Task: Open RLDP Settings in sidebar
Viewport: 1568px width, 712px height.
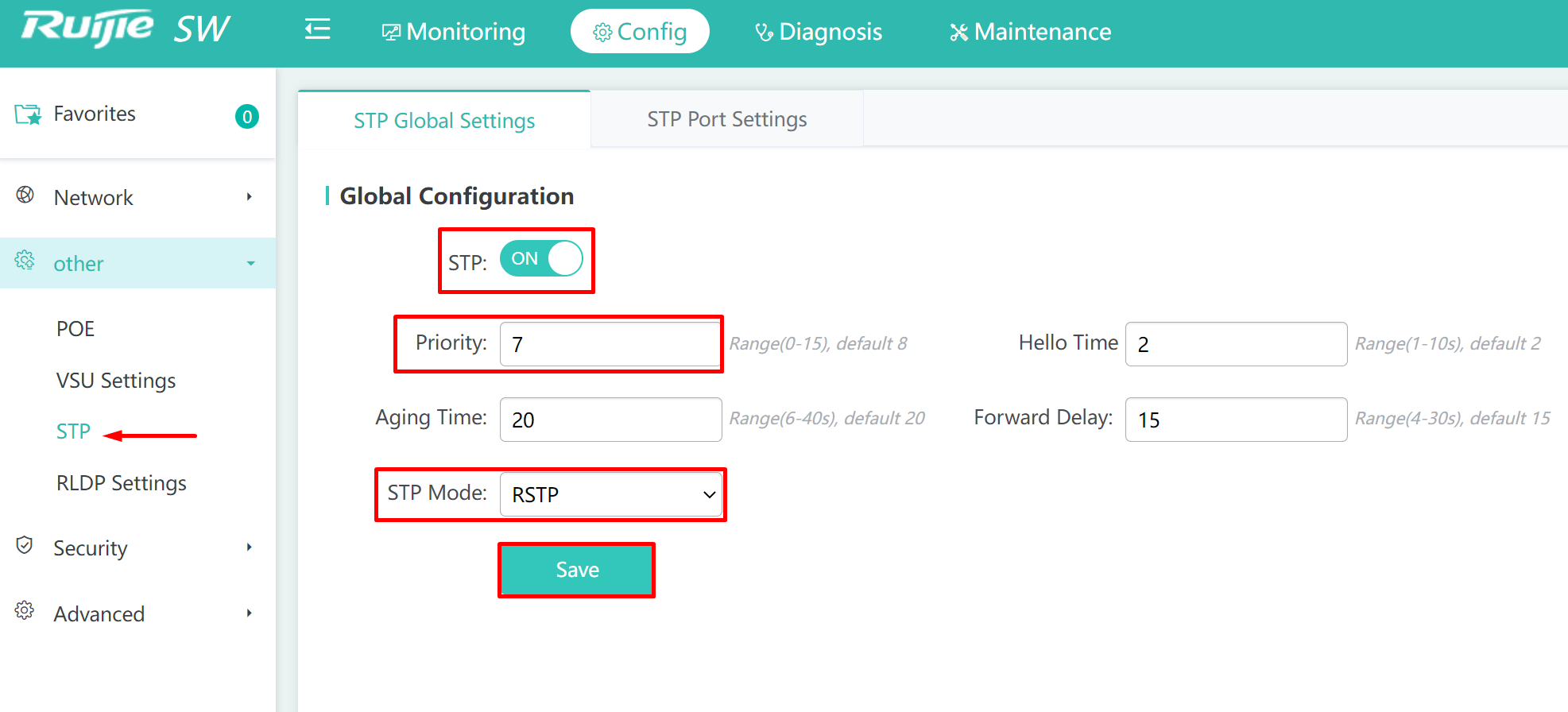Action: point(122,483)
